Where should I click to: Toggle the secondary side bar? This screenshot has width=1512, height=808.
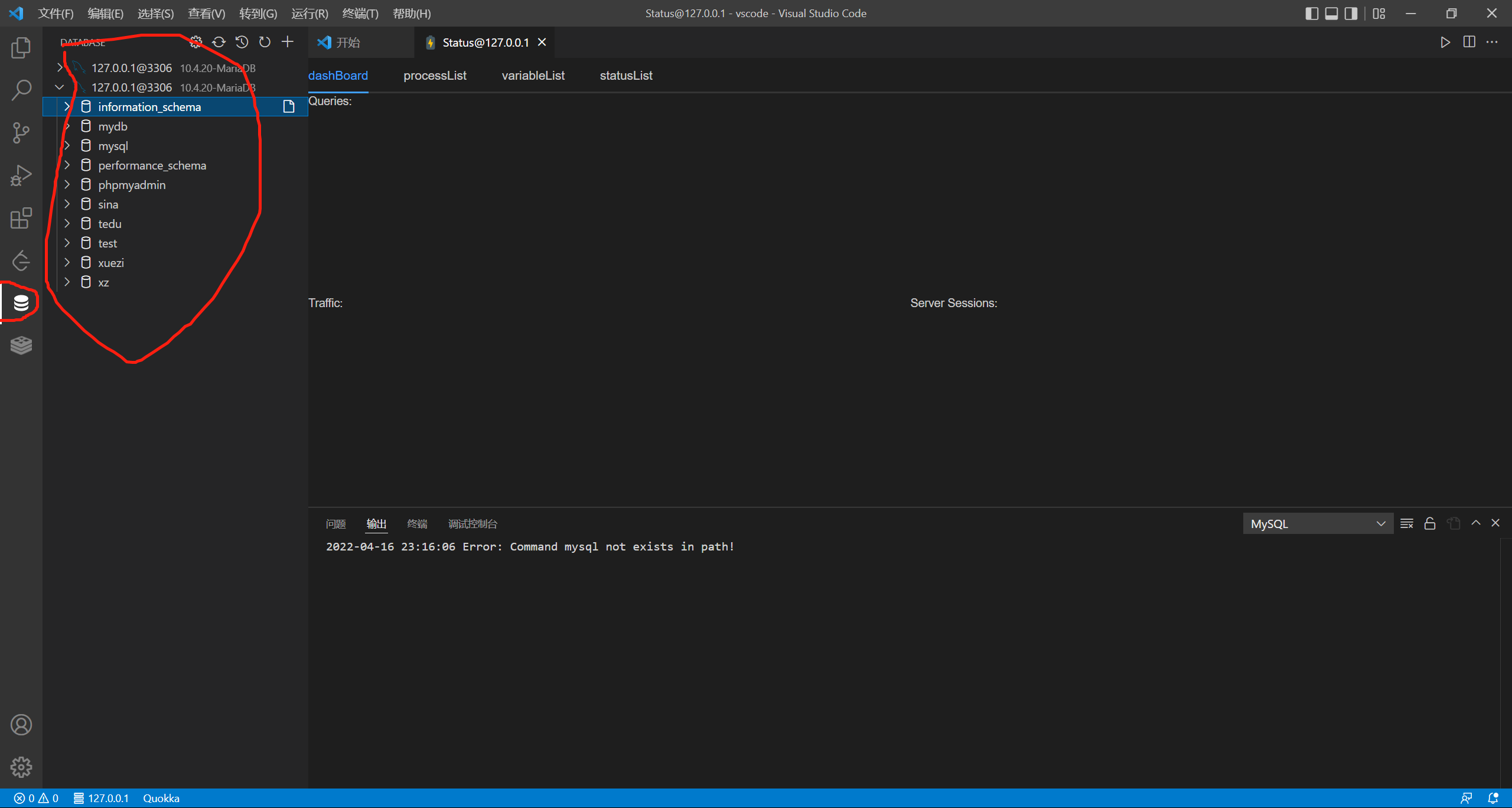(1351, 13)
